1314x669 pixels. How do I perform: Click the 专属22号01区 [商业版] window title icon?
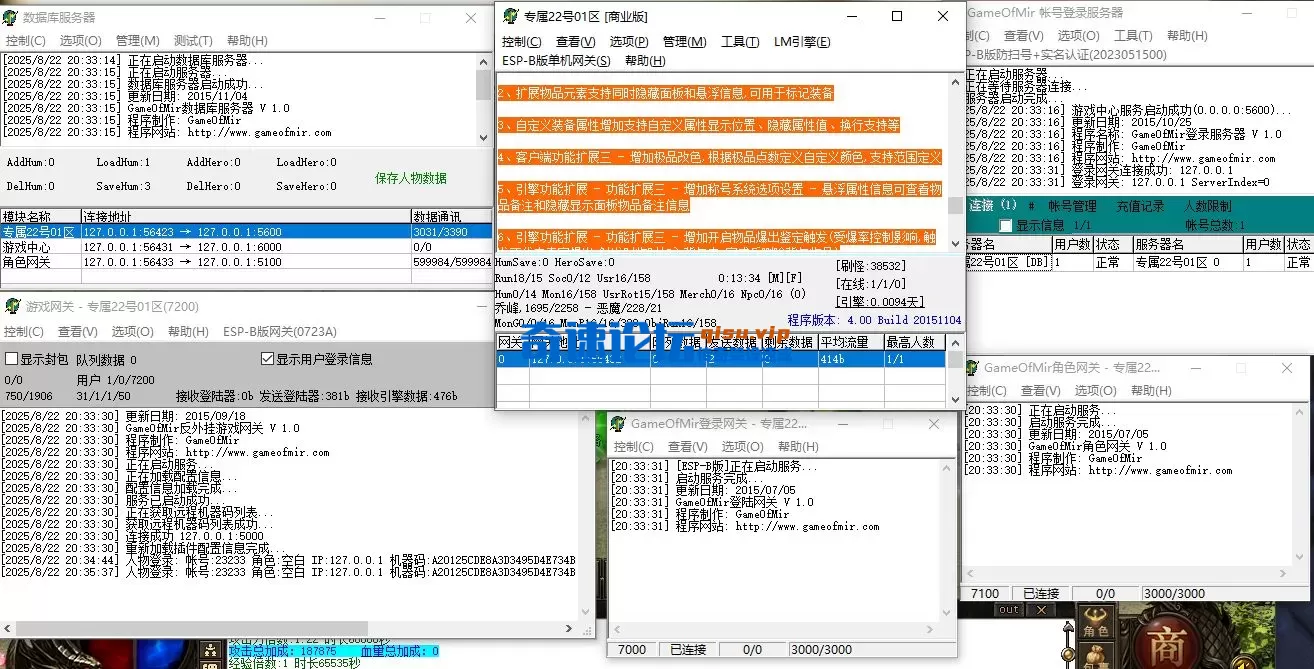point(511,16)
